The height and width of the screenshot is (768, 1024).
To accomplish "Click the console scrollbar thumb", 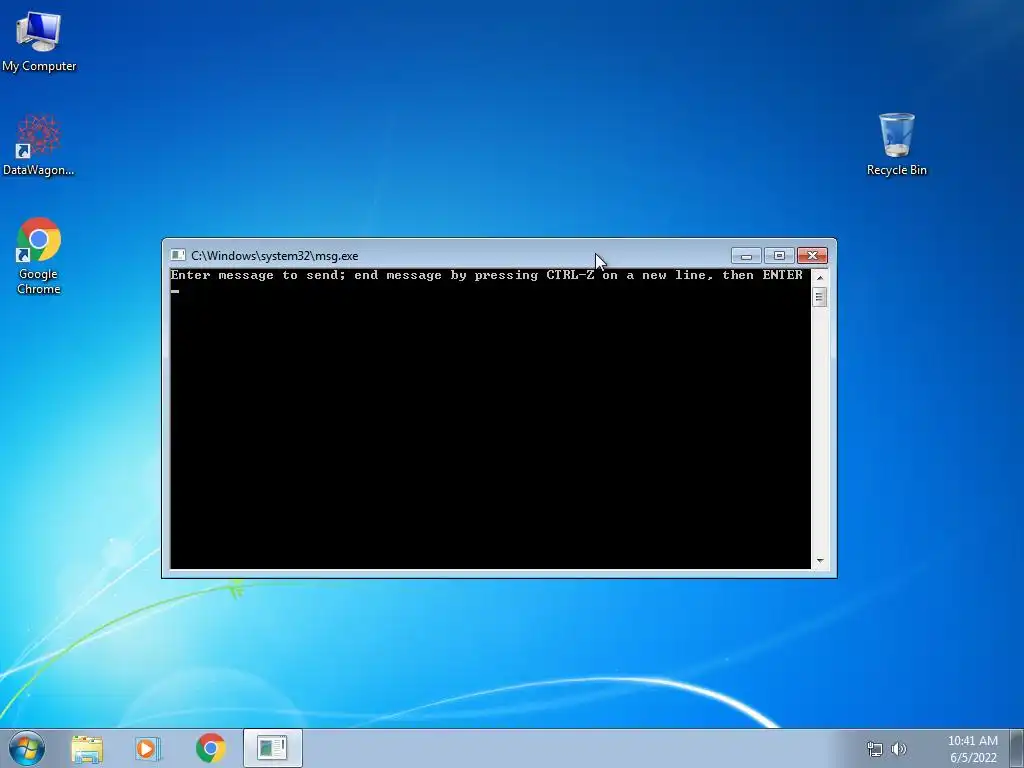I will click(820, 297).
